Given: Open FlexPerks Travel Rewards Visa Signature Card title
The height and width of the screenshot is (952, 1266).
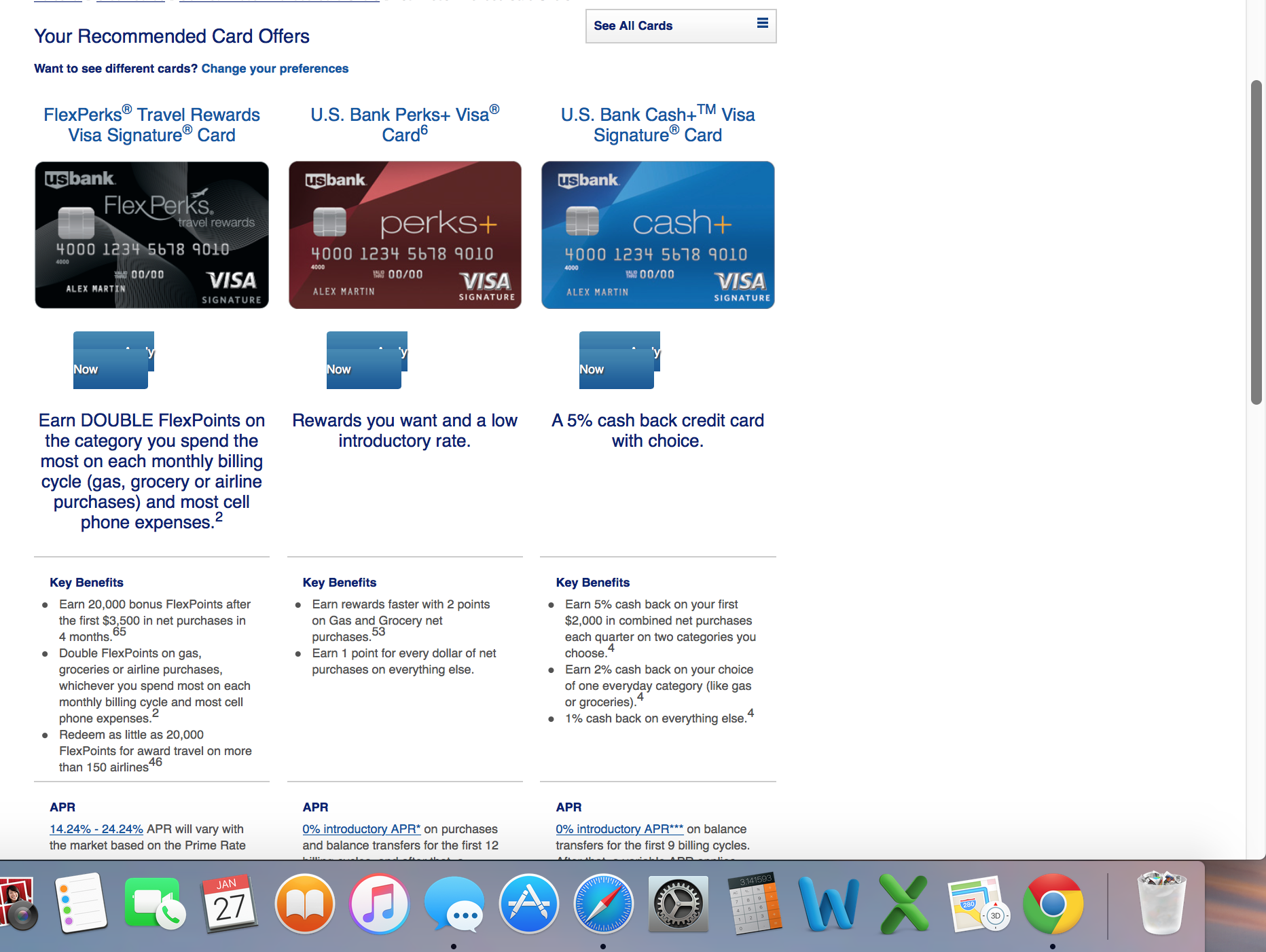Looking at the screenshot, I should point(151,125).
